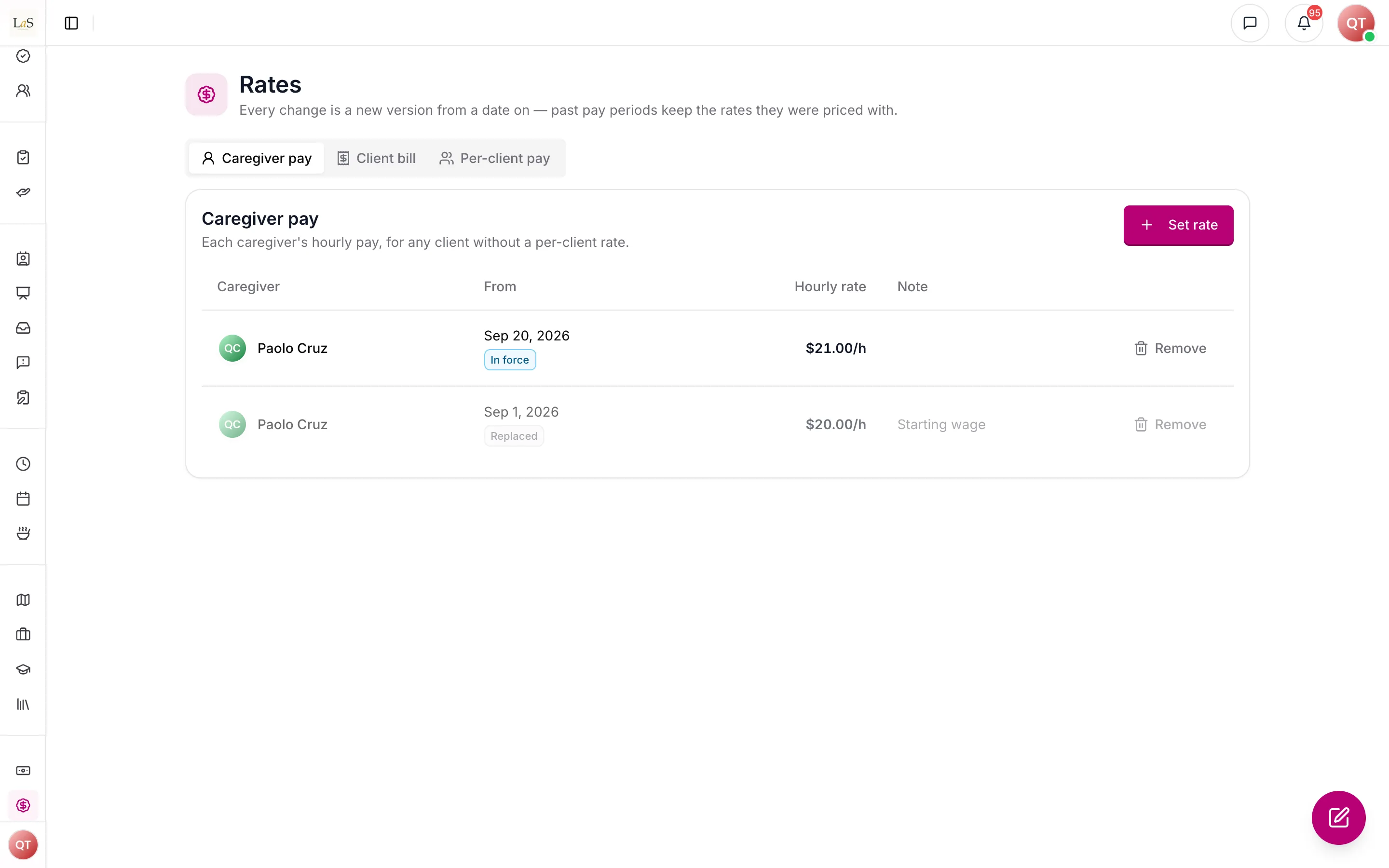The width and height of the screenshot is (1389, 868).
Task: Click the QT avatar at sidebar bottom
Action: [x=23, y=845]
